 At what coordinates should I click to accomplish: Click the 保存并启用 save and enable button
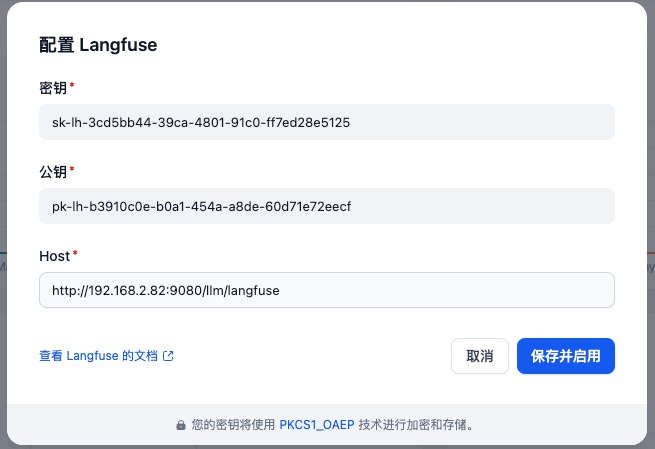pyautogui.click(x=566, y=356)
